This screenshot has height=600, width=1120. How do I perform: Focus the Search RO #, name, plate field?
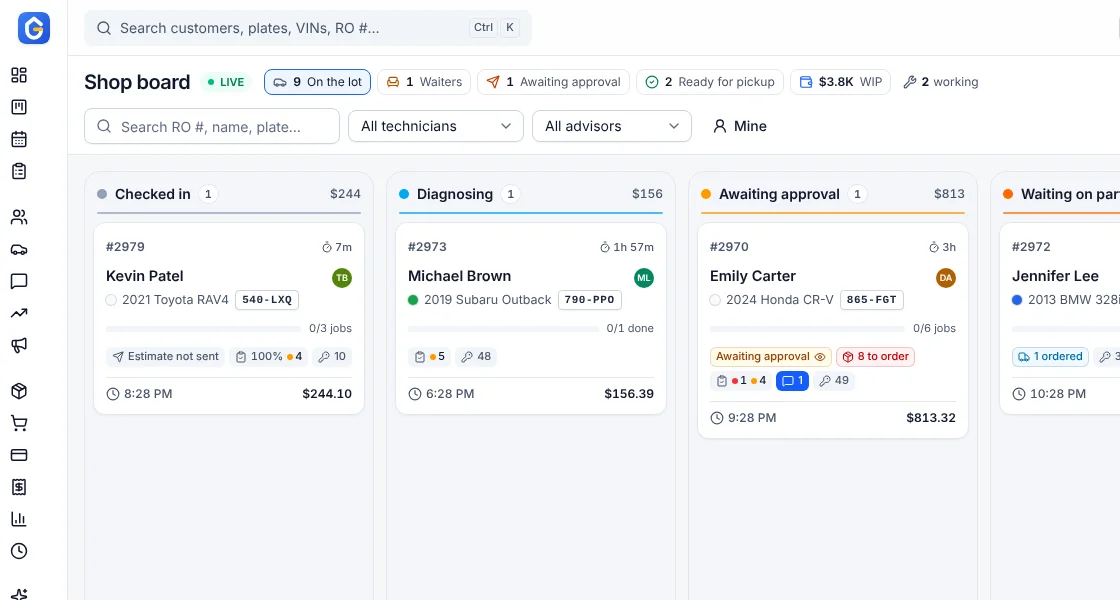(211, 126)
